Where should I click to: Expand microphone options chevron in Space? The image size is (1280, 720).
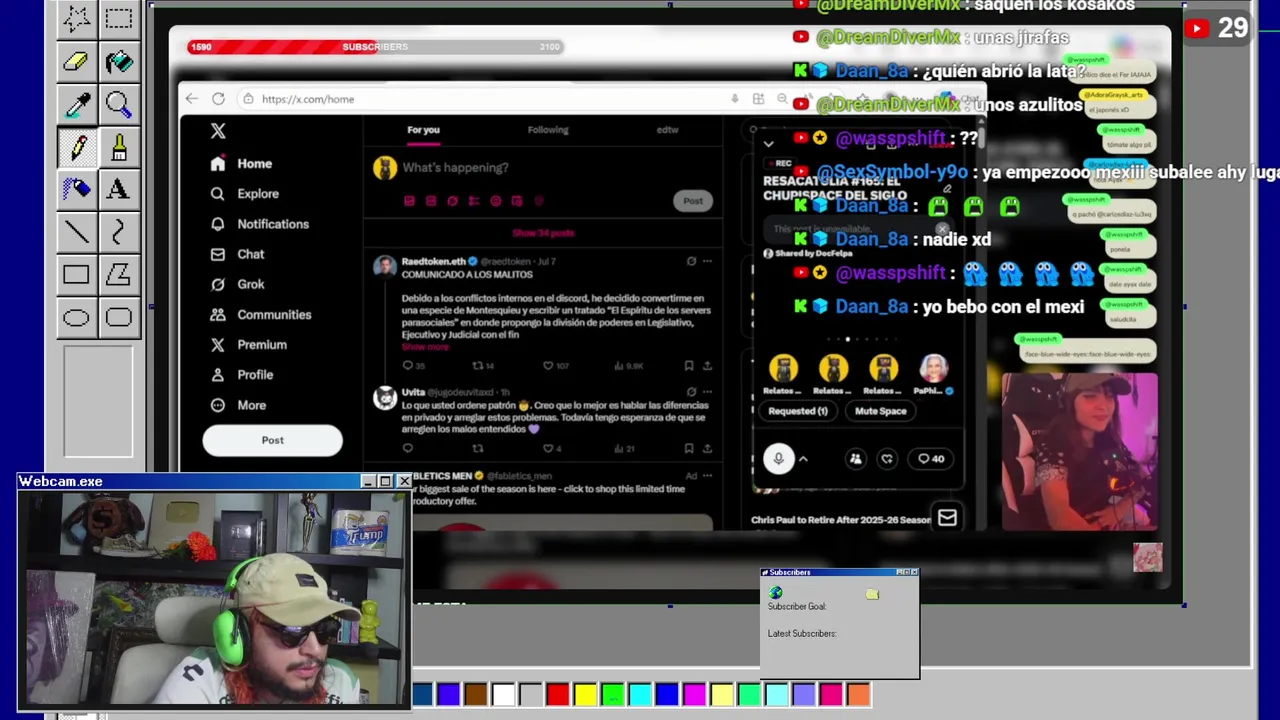(x=802, y=459)
